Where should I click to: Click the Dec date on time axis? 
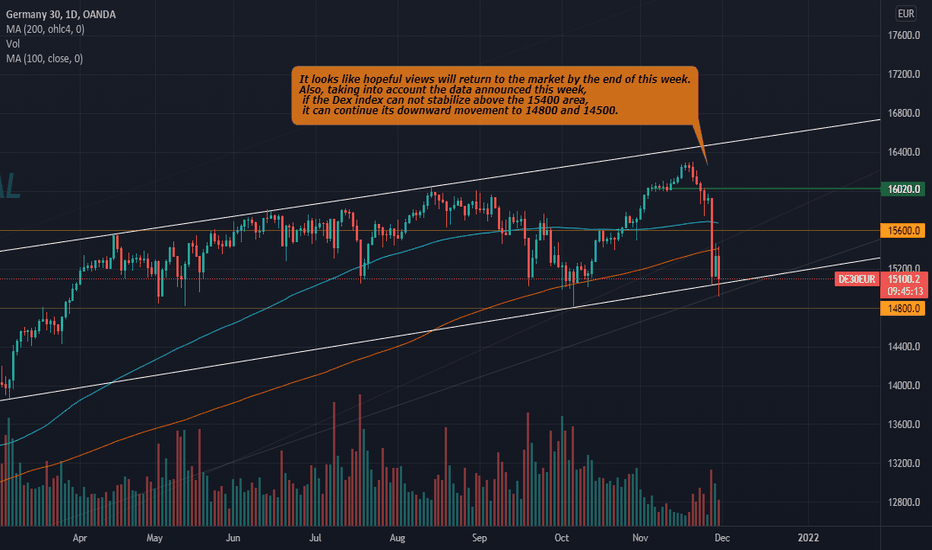[x=722, y=538]
